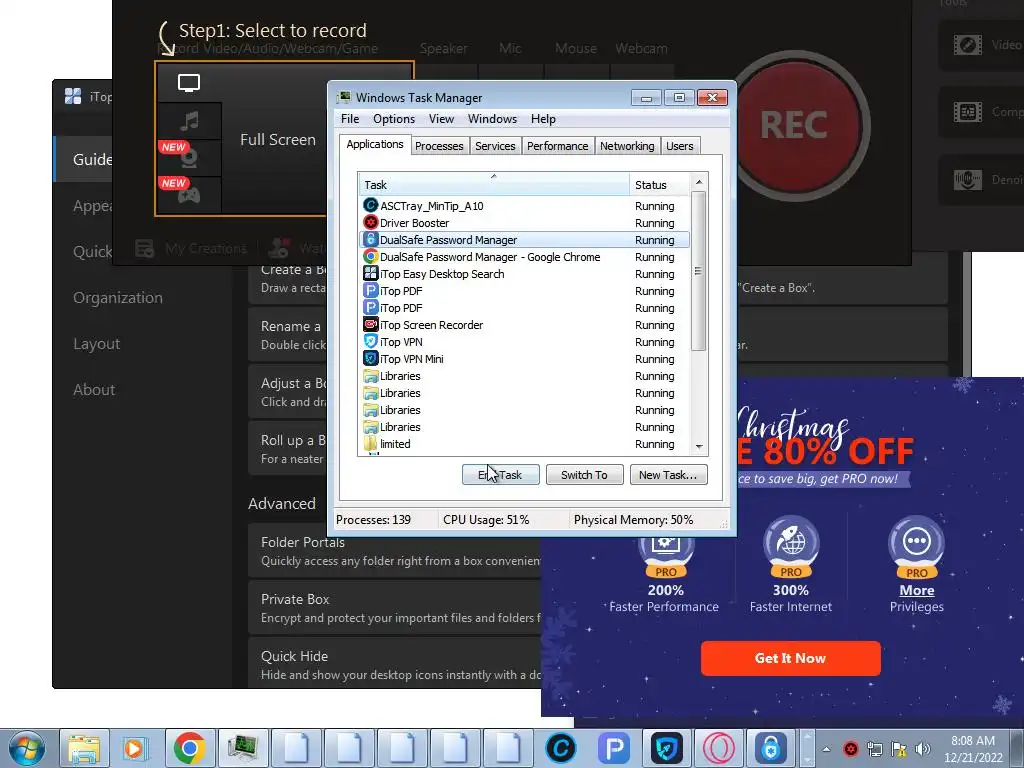Activate the Task Manager taskbar icon
This screenshot has height=768, width=1024.
coord(243,748)
